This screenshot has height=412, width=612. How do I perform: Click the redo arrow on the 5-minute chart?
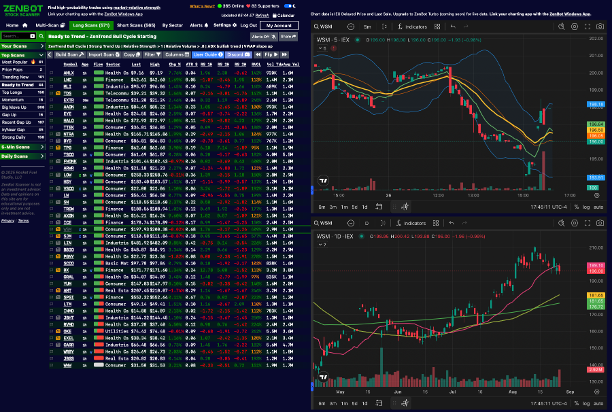click(x=466, y=27)
